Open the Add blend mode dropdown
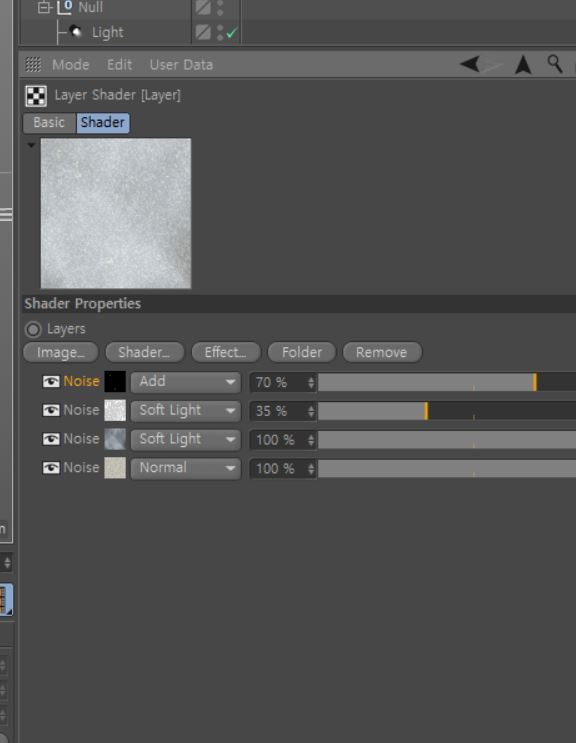This screenshot has height=743, width=576. tap(186, 382)
